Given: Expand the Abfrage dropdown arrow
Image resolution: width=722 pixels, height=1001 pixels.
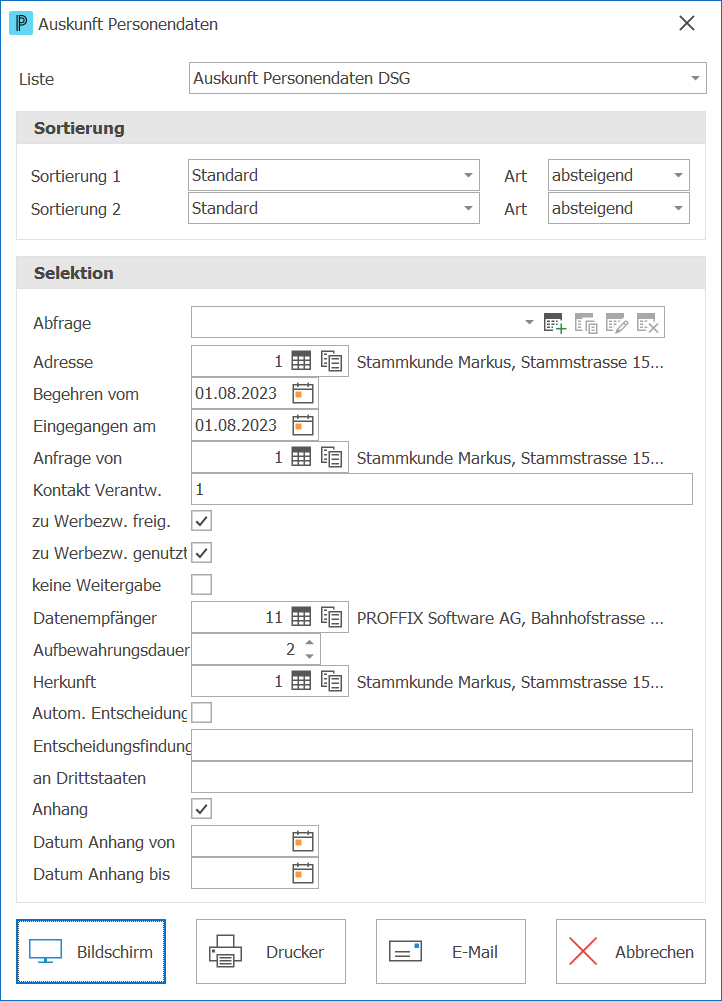Looking at the screenshot, I should [x=529, y=322].
